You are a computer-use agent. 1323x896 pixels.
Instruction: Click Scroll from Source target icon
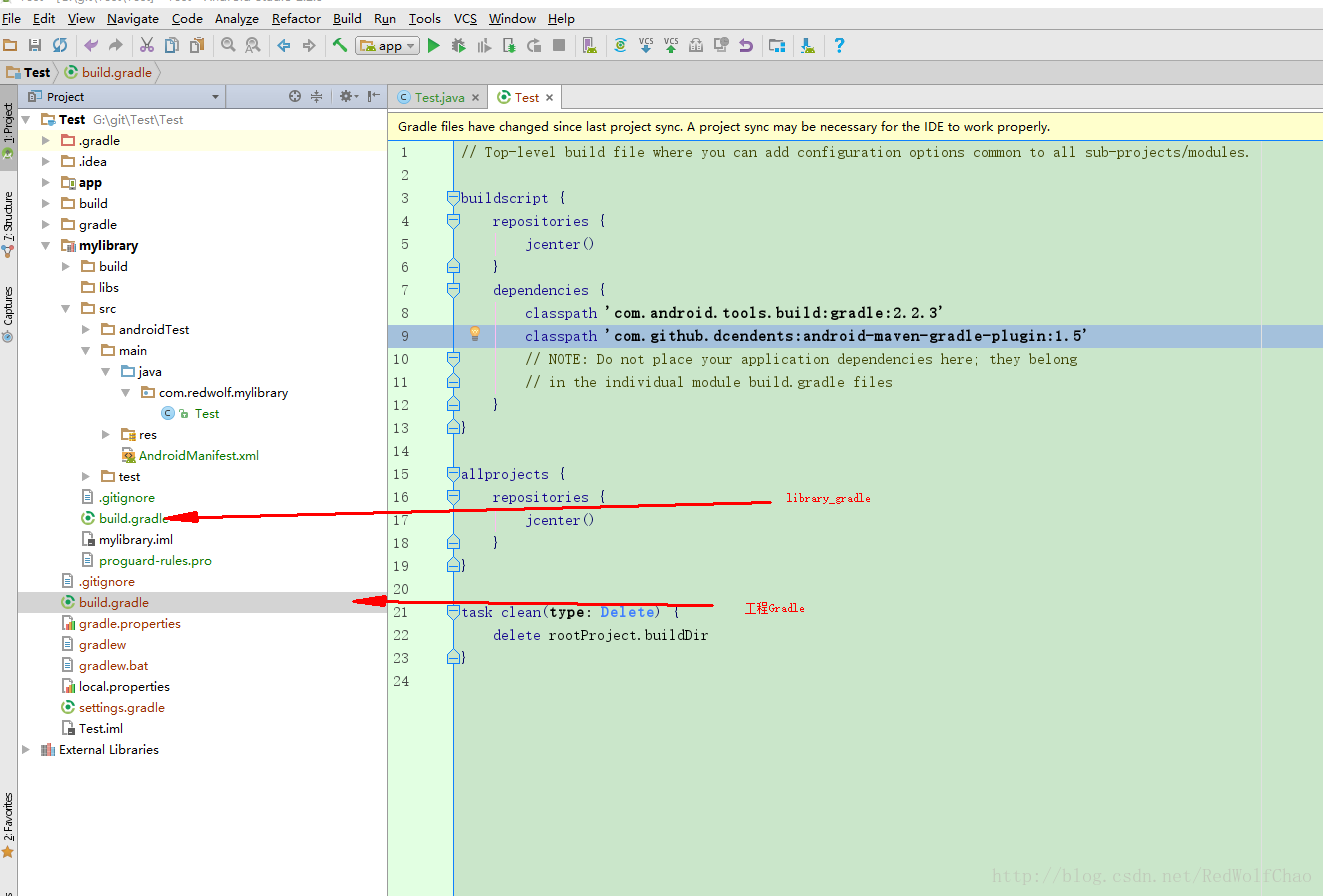pyautogui.click(x=295, y=96)
